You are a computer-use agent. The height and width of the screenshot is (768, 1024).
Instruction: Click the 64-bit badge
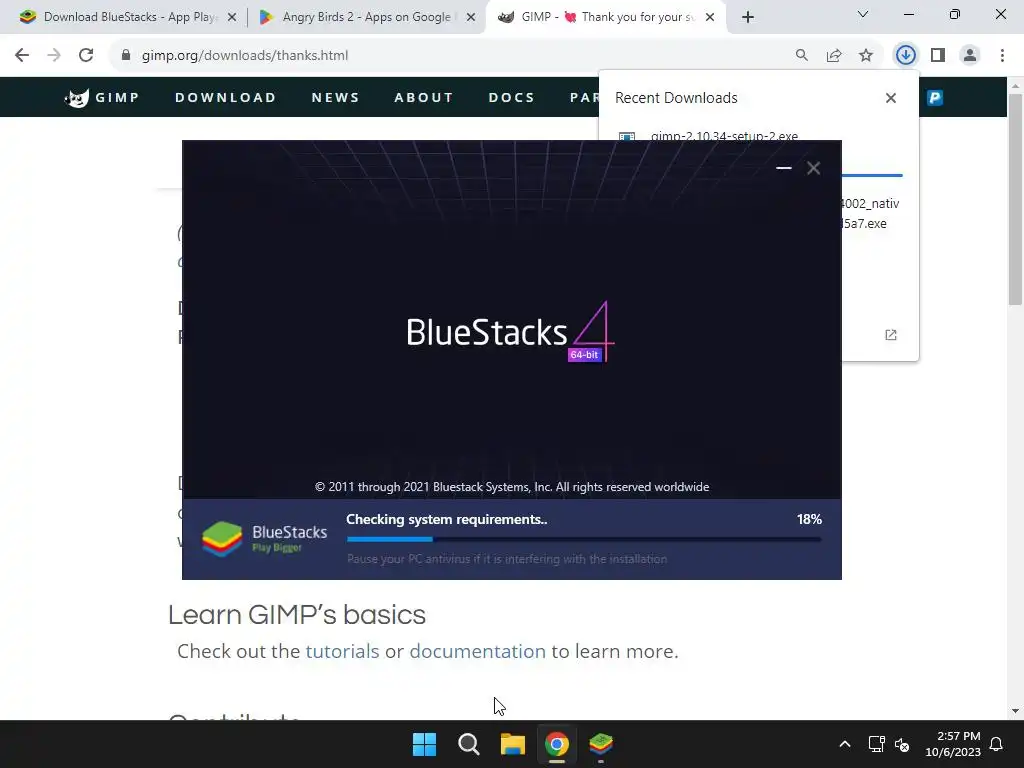coord(584,355)
